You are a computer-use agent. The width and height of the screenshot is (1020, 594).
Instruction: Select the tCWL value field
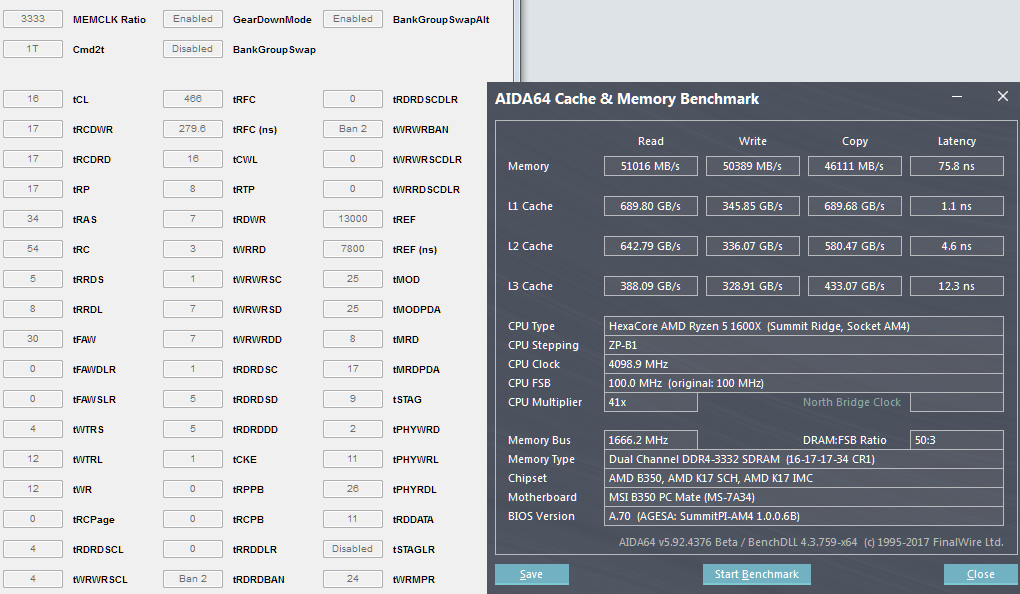[193, 159]
